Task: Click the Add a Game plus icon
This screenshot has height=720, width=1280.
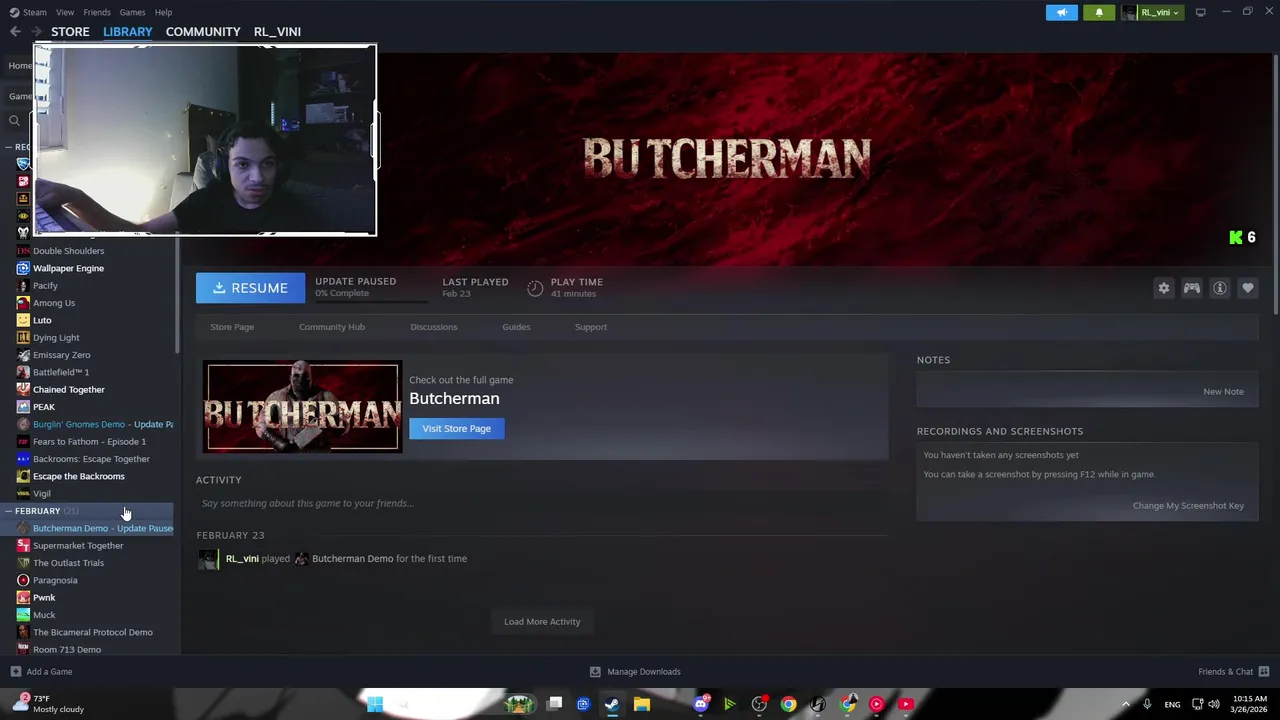Action: click(x=15, y=672)
